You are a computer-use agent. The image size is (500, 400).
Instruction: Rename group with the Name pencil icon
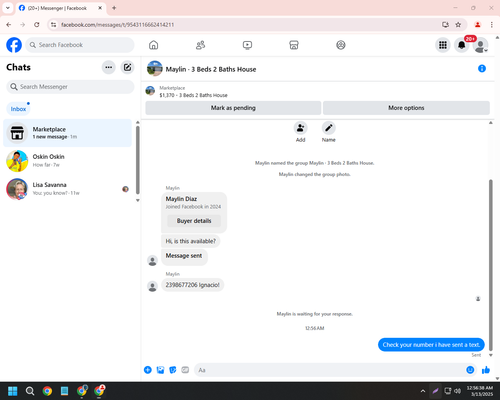pos(329,128)
